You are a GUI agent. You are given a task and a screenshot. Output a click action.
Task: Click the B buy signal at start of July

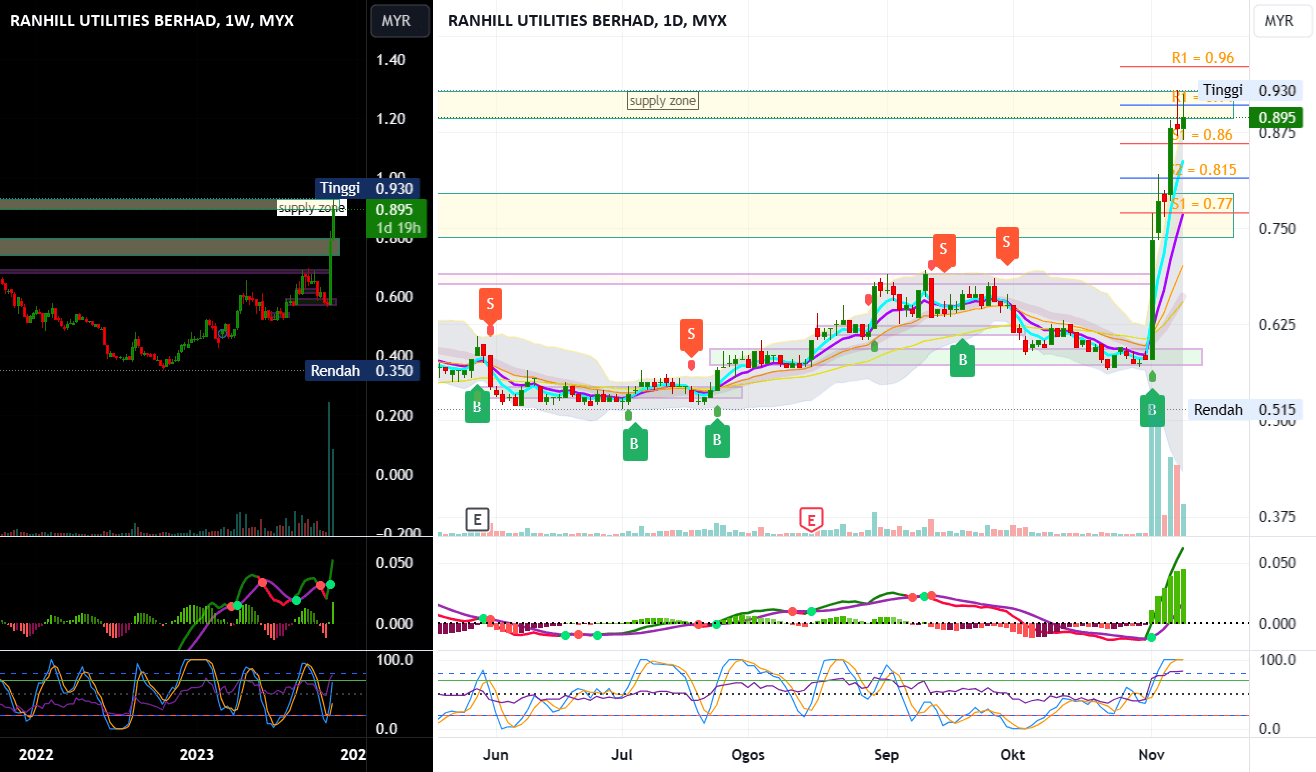[634, 442]
